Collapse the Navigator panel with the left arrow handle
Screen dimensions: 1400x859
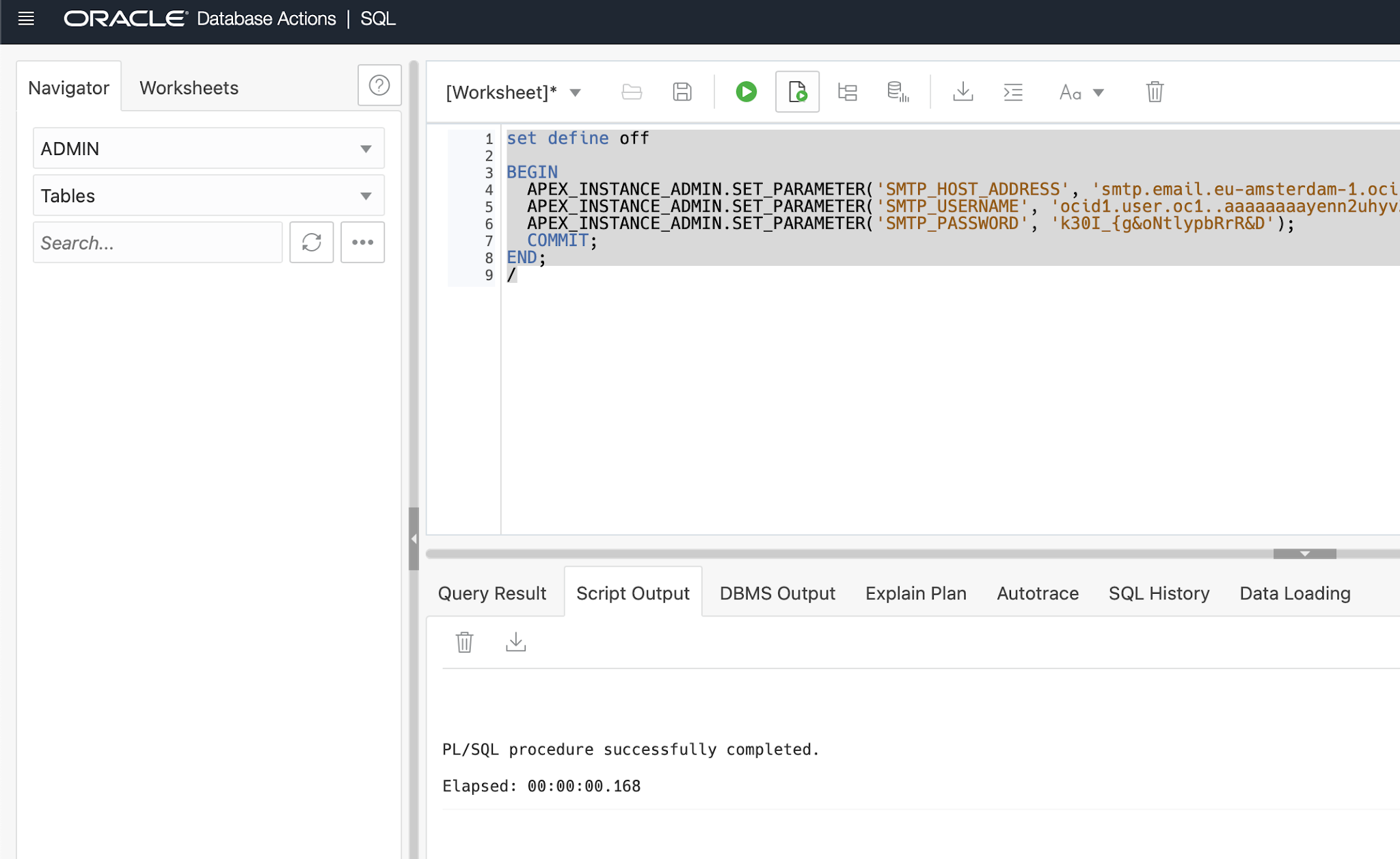tap(414, 538)
